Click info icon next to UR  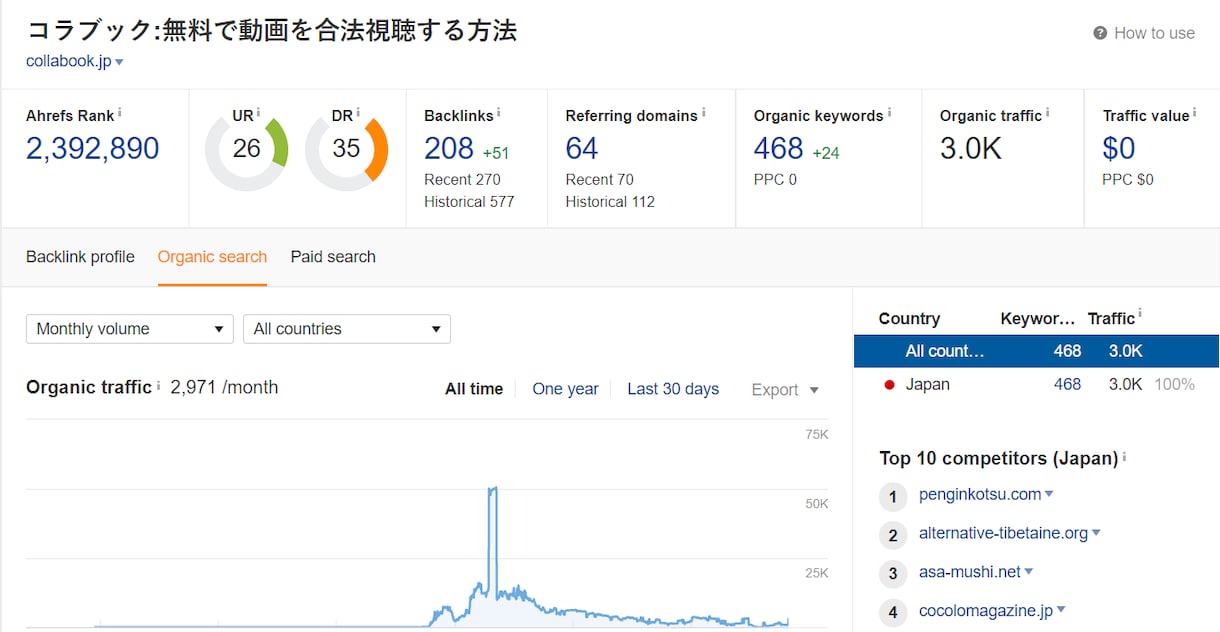258,113
